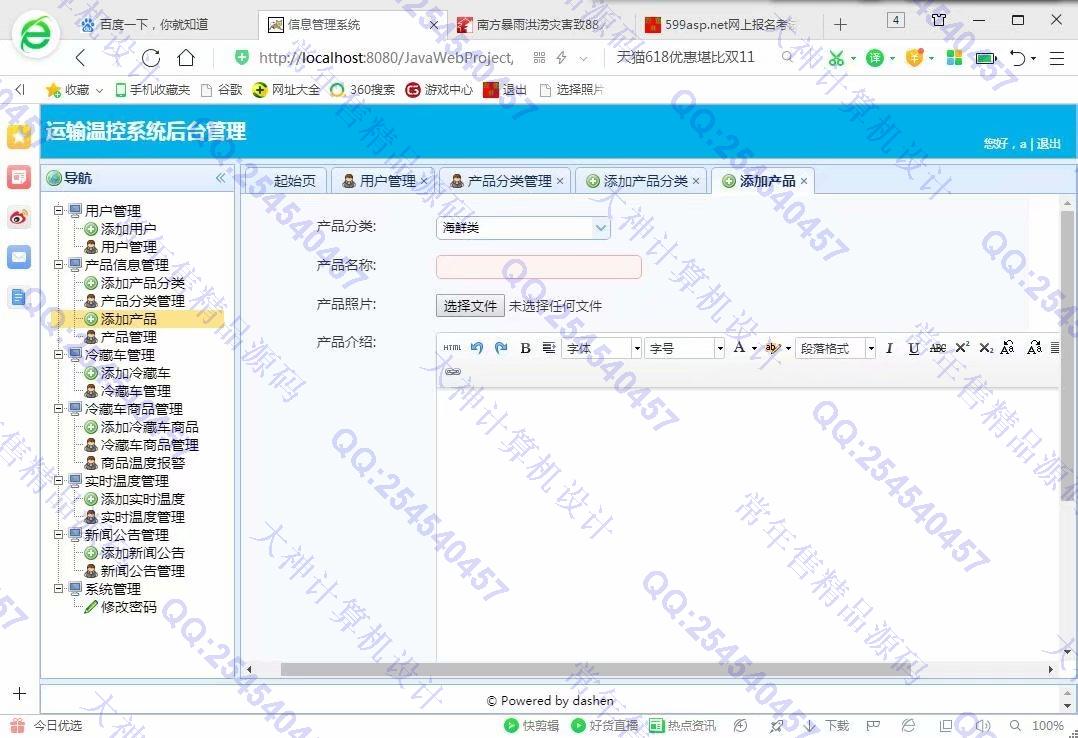Viewport: 1078px width, 738px height.
Task: Click the browser address bar URL
Action: (x=386, y=58)
